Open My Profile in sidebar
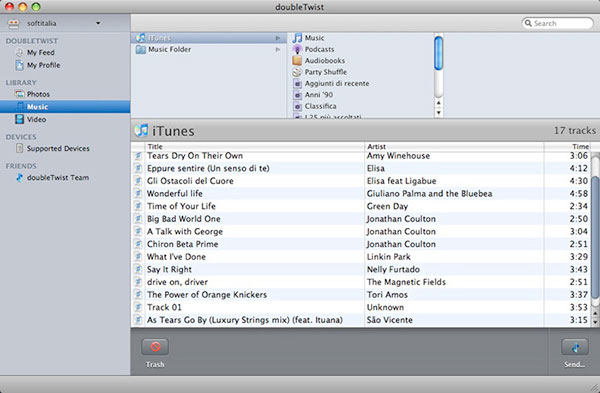The height and width of the screenshot is (393, 600). coord(43,65)
